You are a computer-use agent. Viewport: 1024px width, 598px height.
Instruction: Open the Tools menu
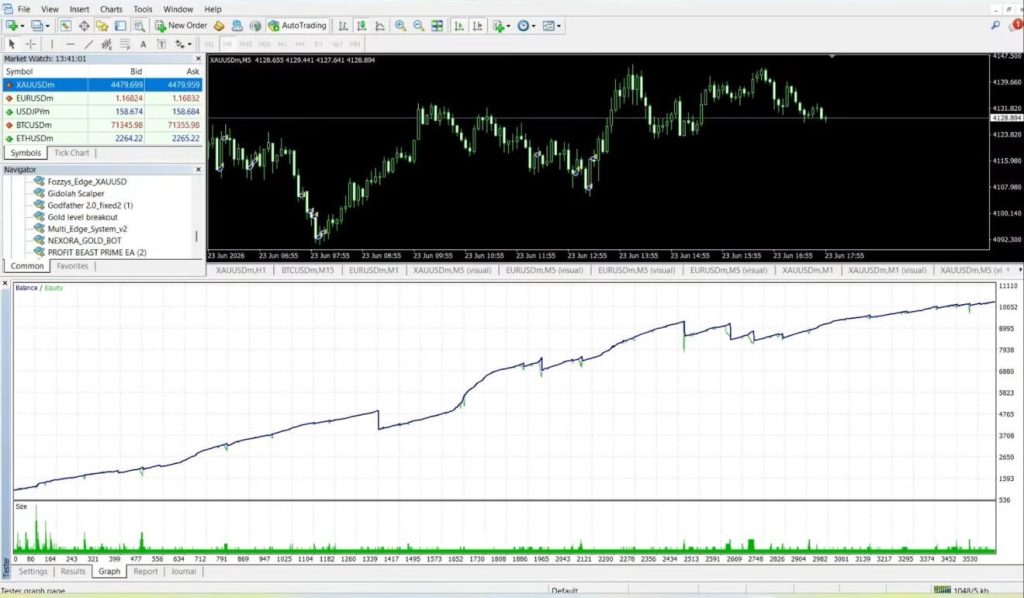(142, 9)
